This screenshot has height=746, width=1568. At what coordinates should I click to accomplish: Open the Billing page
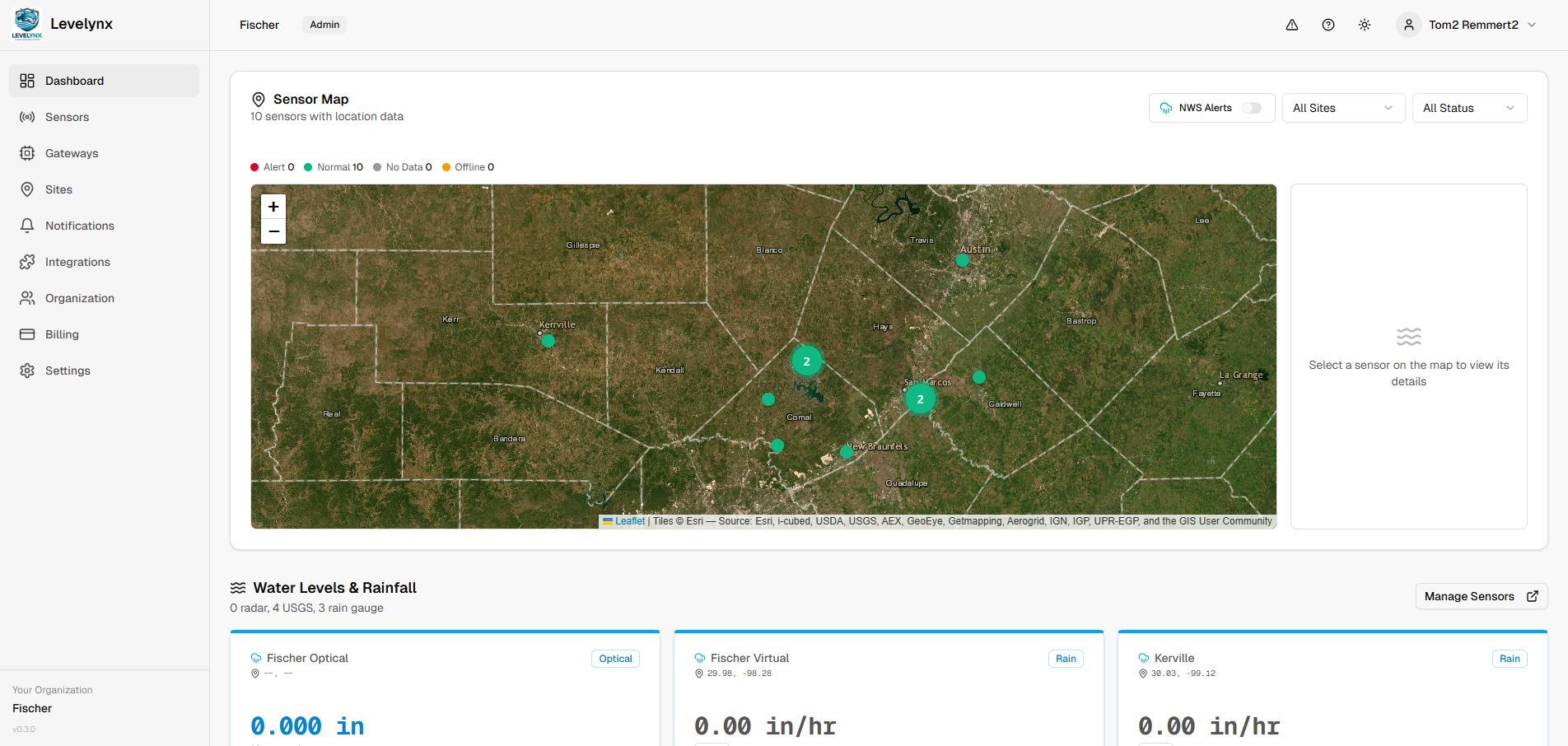click(x=104, y=334)
